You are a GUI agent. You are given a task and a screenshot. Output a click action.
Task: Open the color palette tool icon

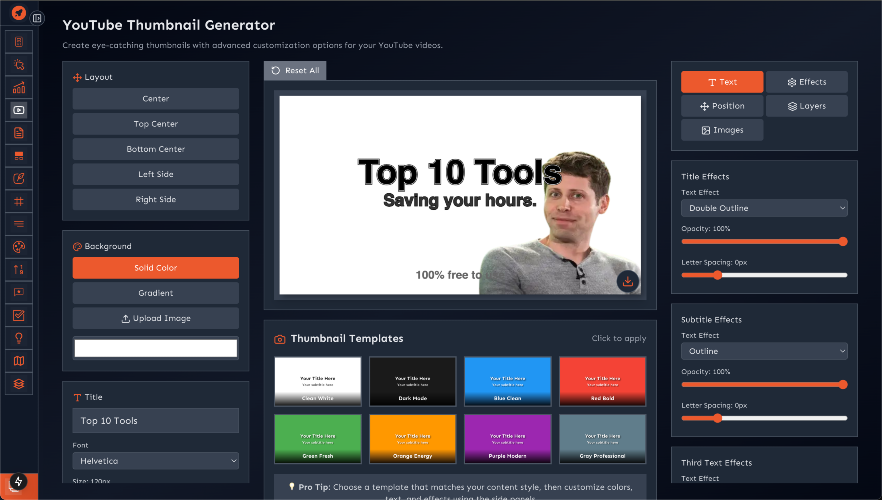[19, 247]
